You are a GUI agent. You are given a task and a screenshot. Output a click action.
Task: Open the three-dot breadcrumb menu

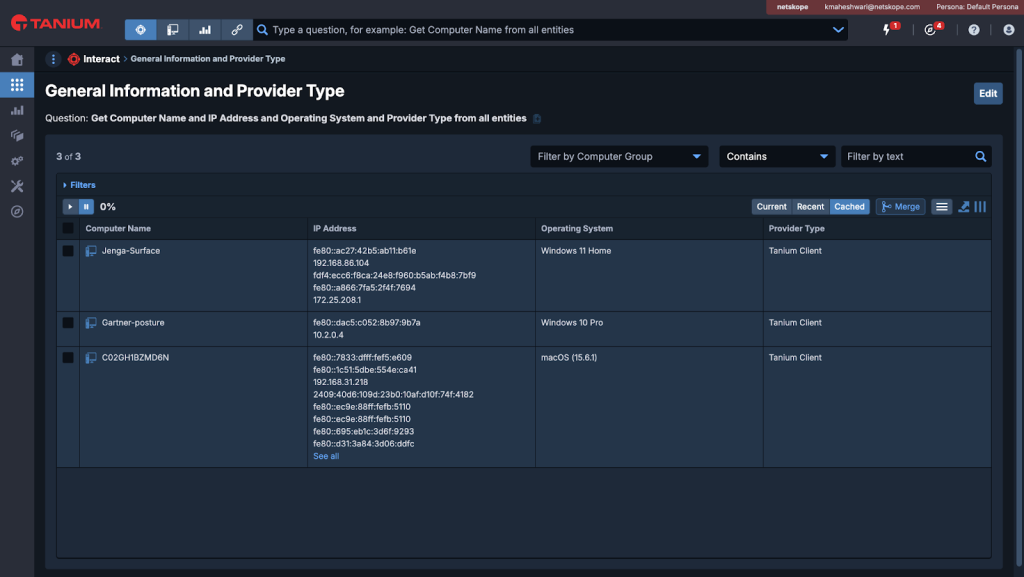53,59
